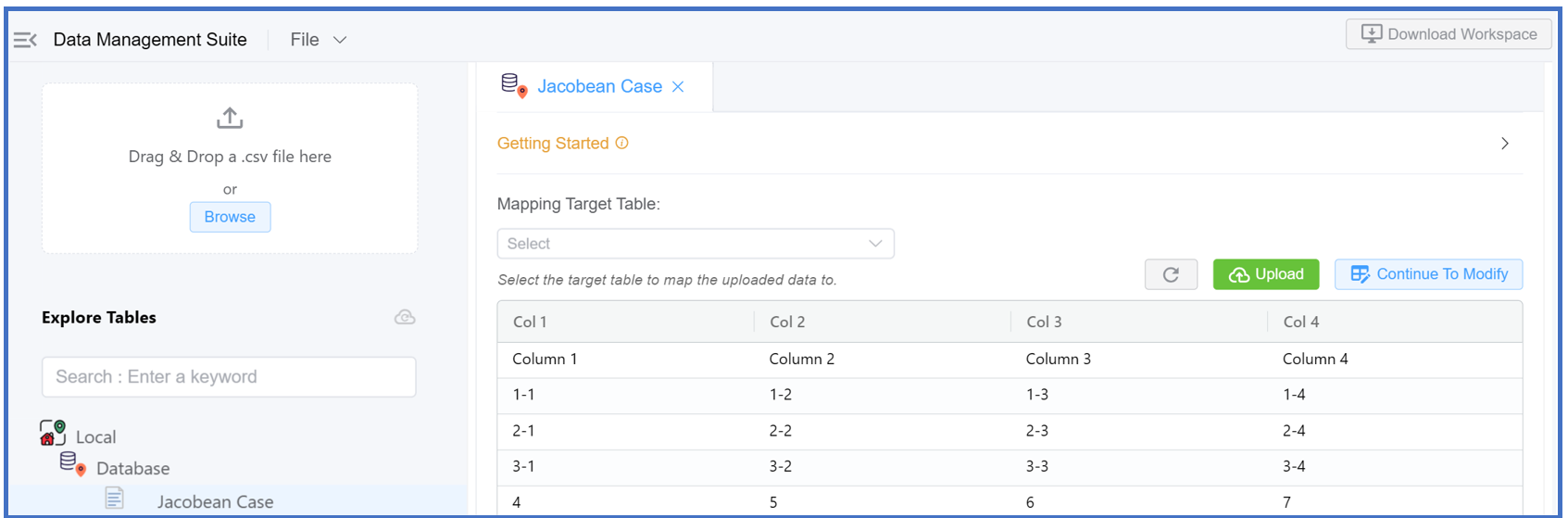Switch to the Jacobean Case tab
1568x518 pixels.
599,87
